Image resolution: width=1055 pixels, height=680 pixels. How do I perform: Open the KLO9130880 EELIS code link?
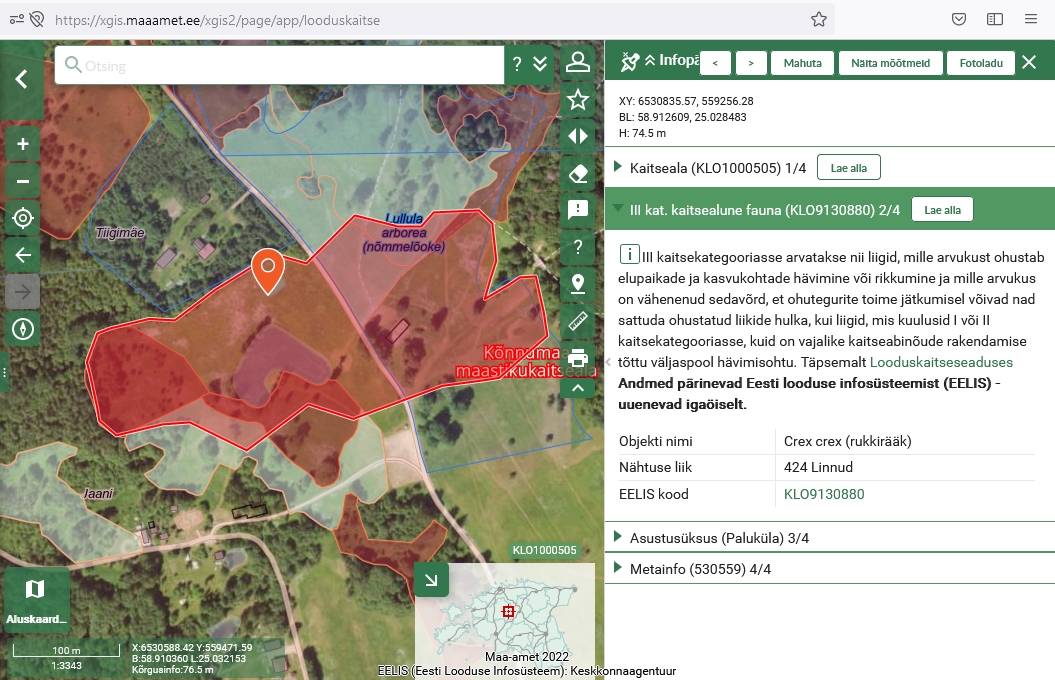click(824, 494)
